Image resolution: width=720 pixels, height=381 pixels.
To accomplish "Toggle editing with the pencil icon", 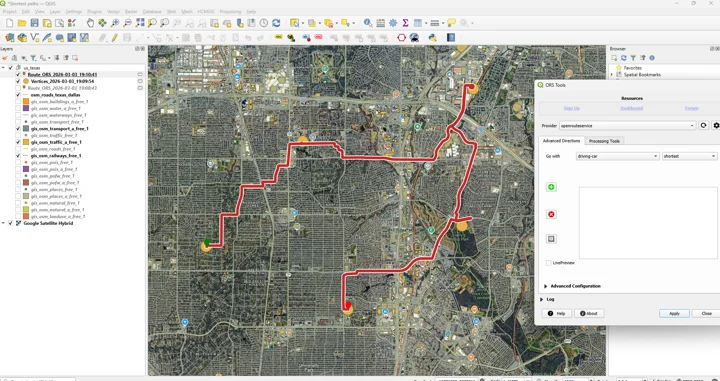I will tap(114, 38).
